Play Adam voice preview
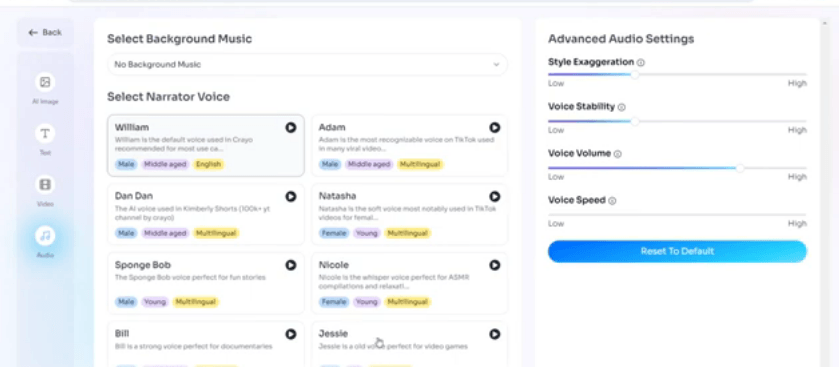The height and width of the screenshot is (367, 839). 494,127
